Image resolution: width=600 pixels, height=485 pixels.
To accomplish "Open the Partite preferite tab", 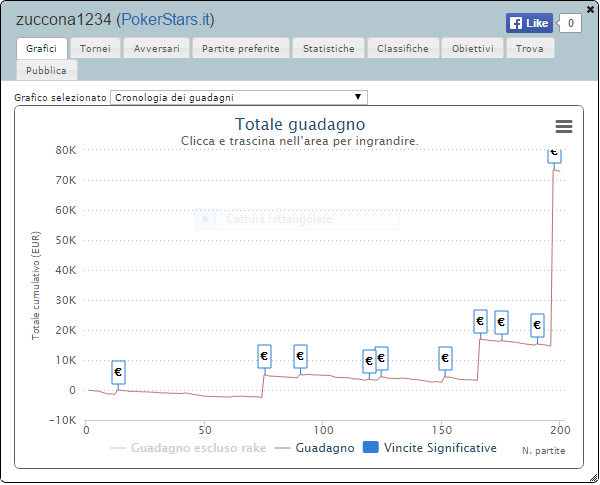I will click(x=241, y=49).
